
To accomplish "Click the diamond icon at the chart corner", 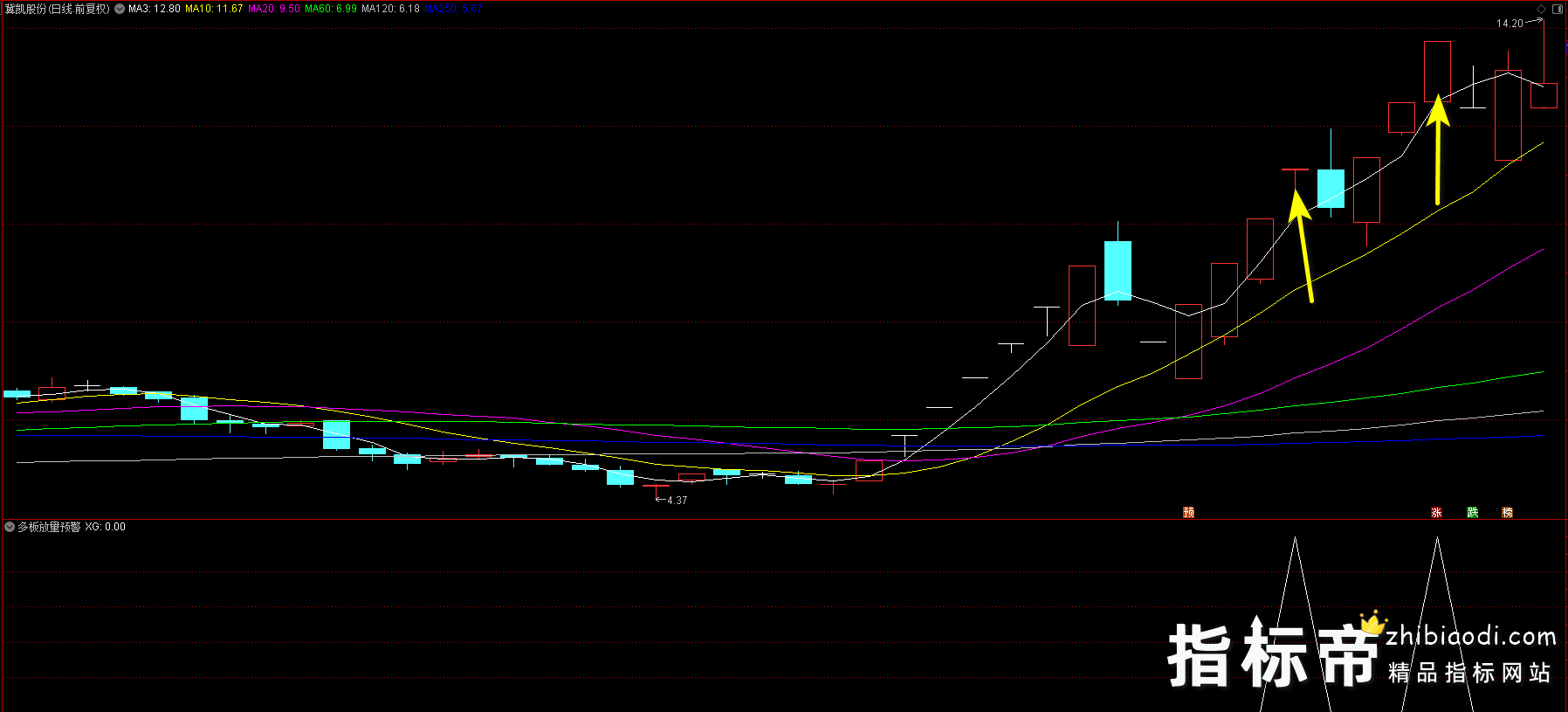I will (x=1542, y=9).
